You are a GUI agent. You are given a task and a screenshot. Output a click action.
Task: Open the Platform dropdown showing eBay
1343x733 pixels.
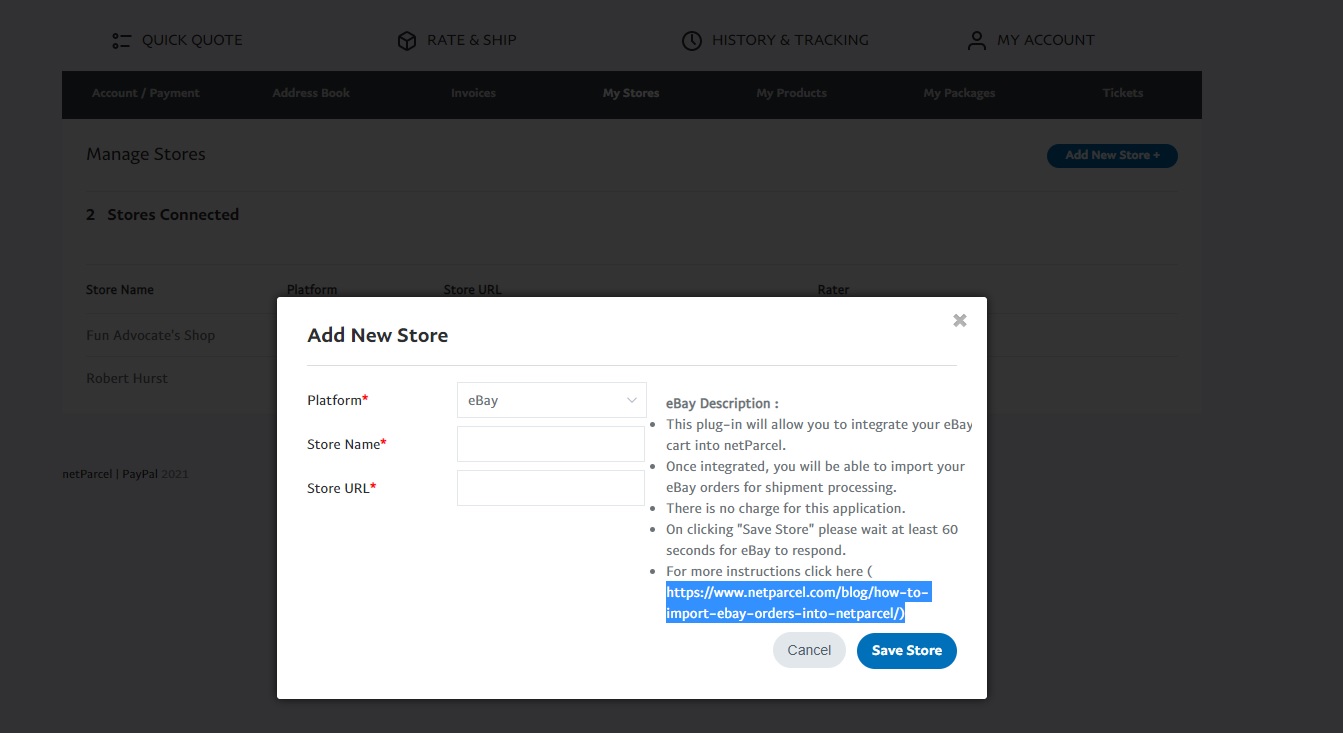click(551, 400)
